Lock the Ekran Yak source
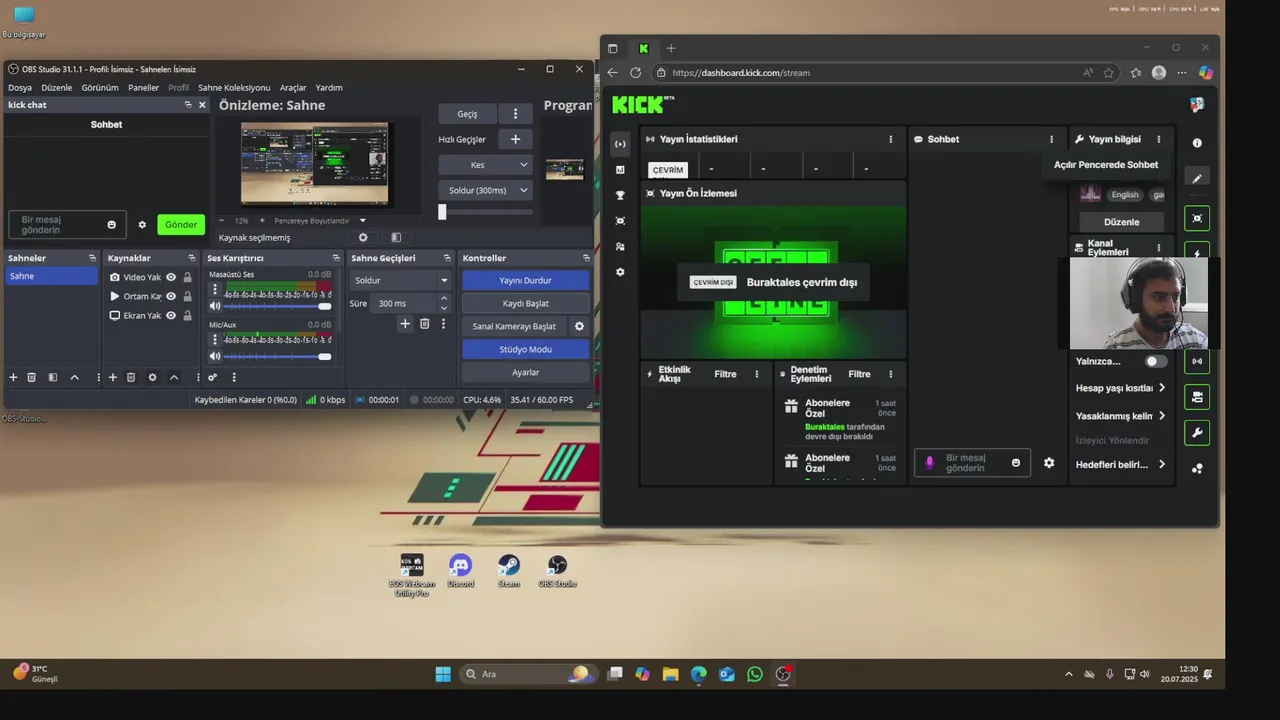Screen dimensions: 1280x720 [x=187, y=315]
